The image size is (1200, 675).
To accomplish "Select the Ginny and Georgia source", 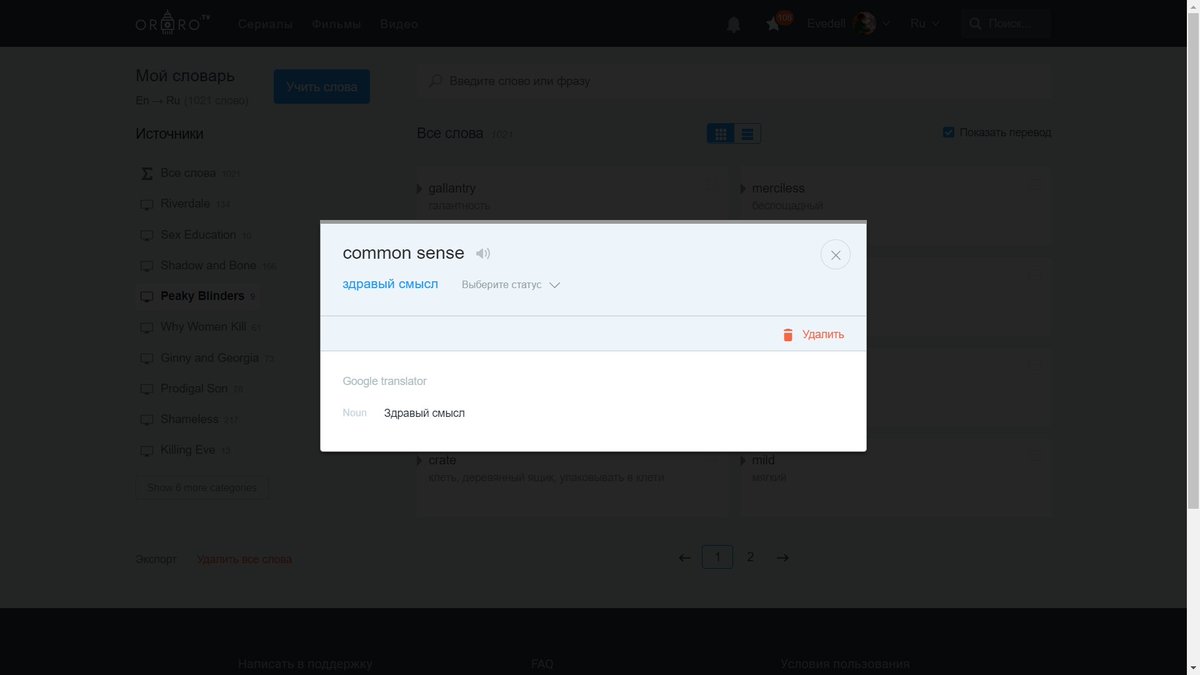I will tap(205, 358).
